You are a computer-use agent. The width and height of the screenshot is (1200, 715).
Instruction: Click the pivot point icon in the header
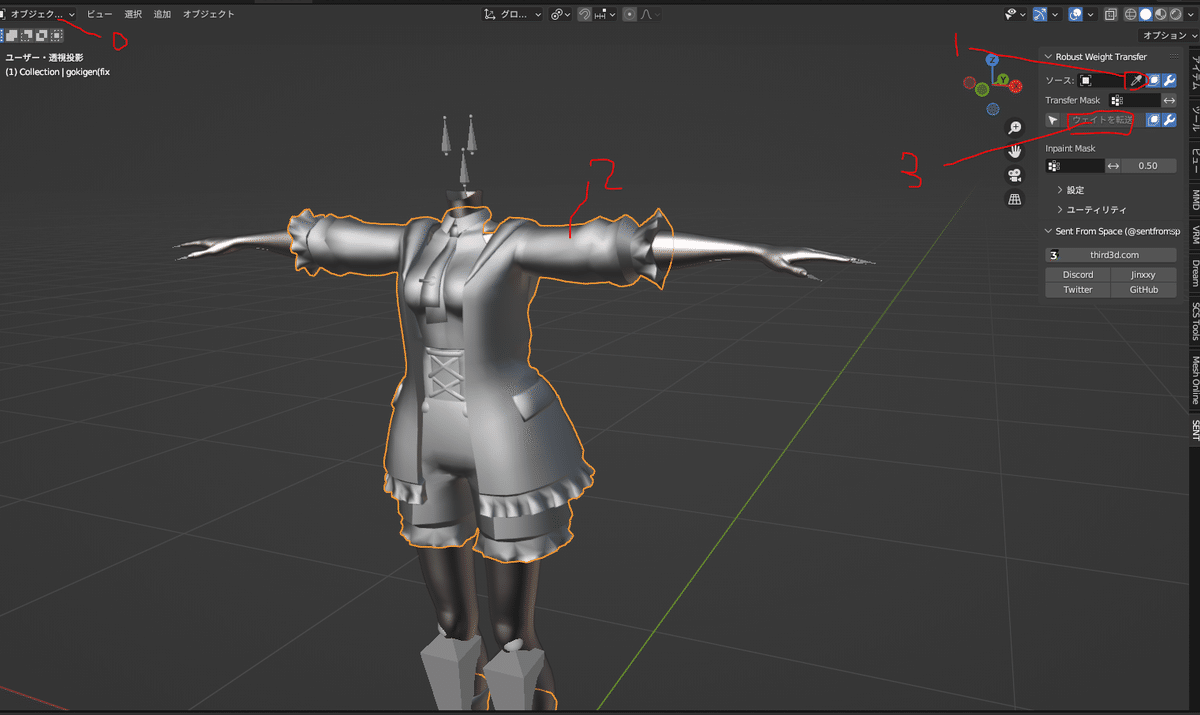[x=557, y=14]
